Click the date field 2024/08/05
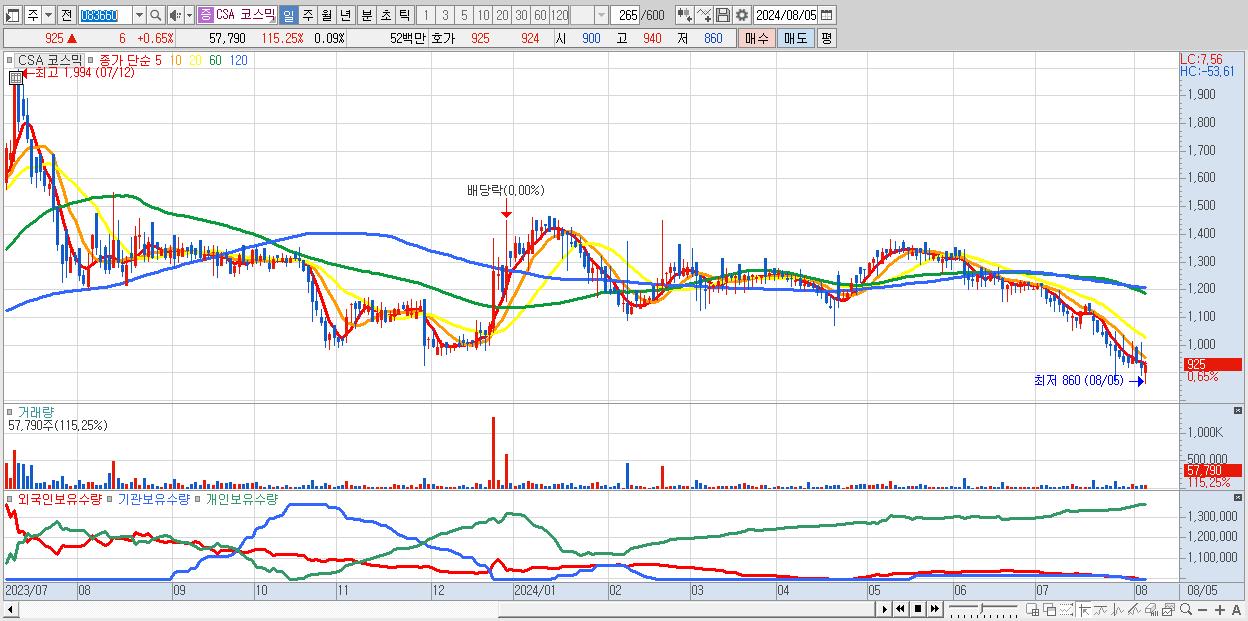This screenshot has width=1248, height=621. pyautogui.click(x=785, y=15)
